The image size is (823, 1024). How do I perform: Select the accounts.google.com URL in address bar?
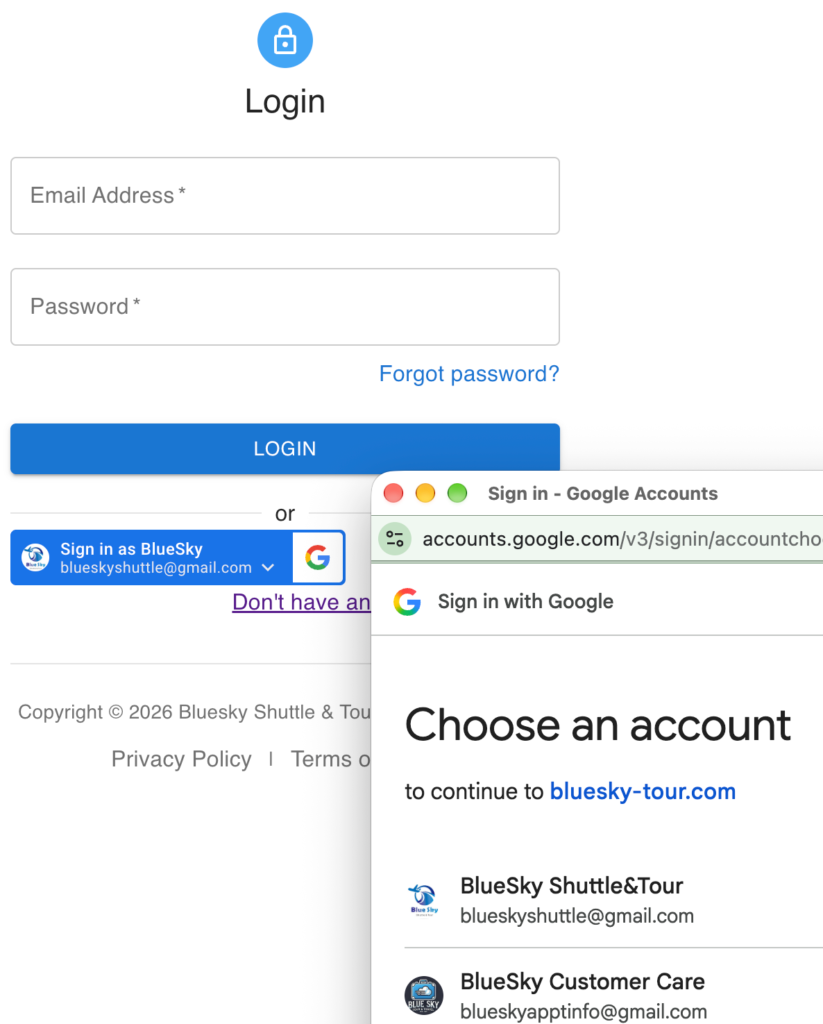[622, 539]
